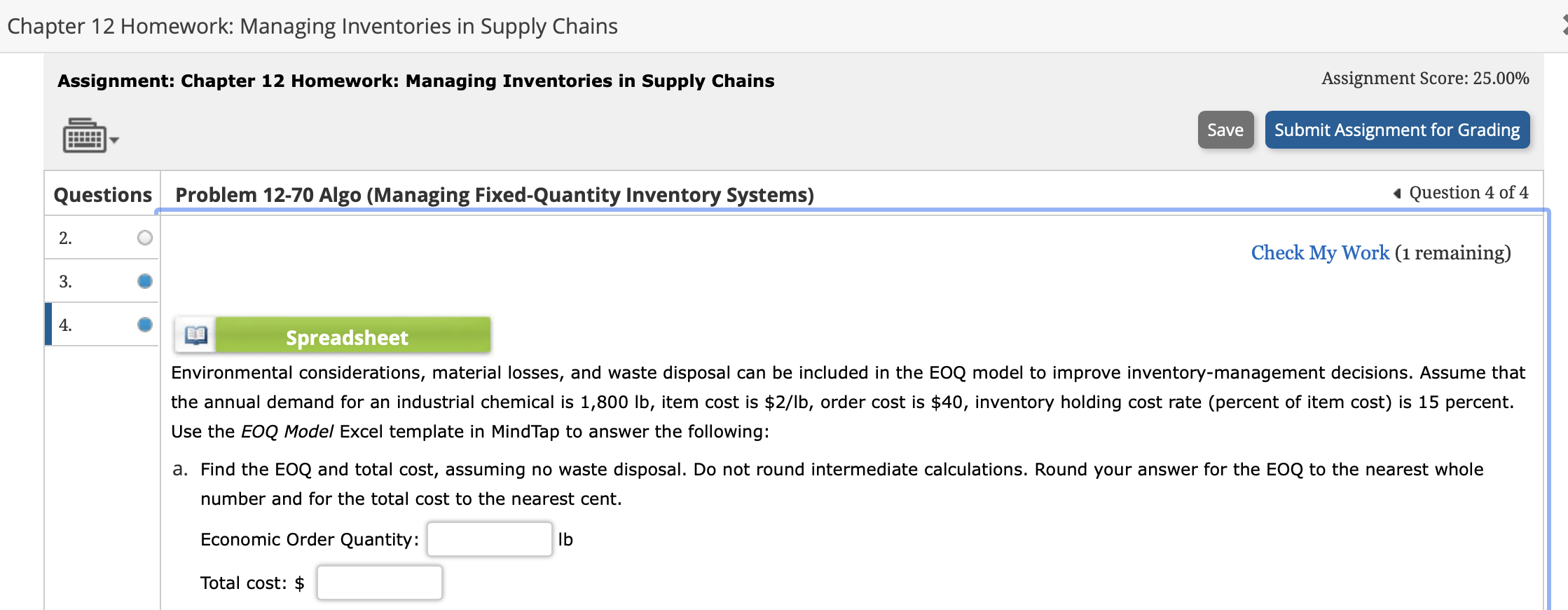Viewport: 1568px width, 610px height.
Task: Click the Total cost input box
Action: (x=379, y=583)
